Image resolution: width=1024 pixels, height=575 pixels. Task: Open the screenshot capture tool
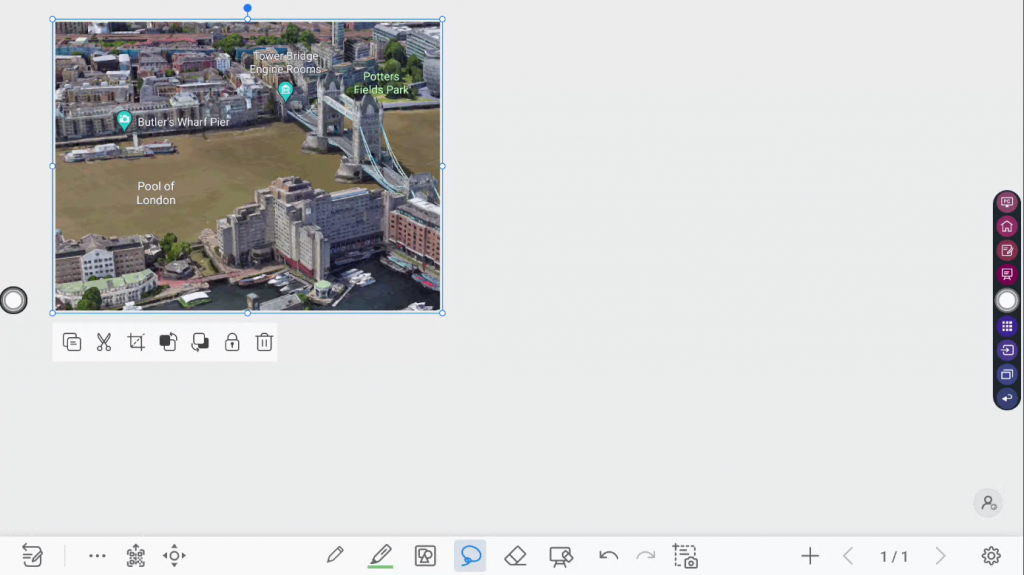[685, 556]
